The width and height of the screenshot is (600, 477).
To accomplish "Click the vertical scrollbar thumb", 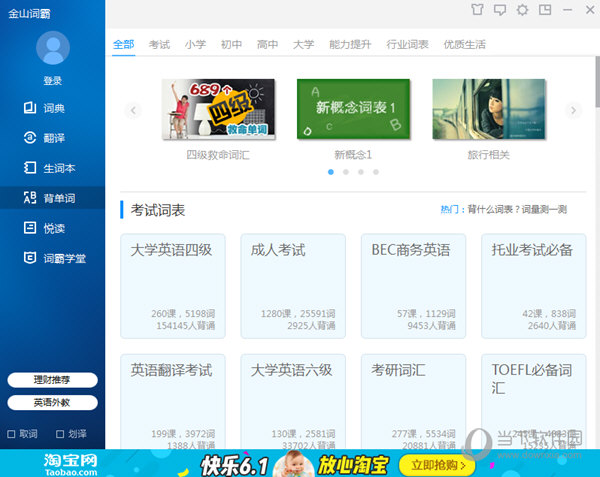I will 597,82.
